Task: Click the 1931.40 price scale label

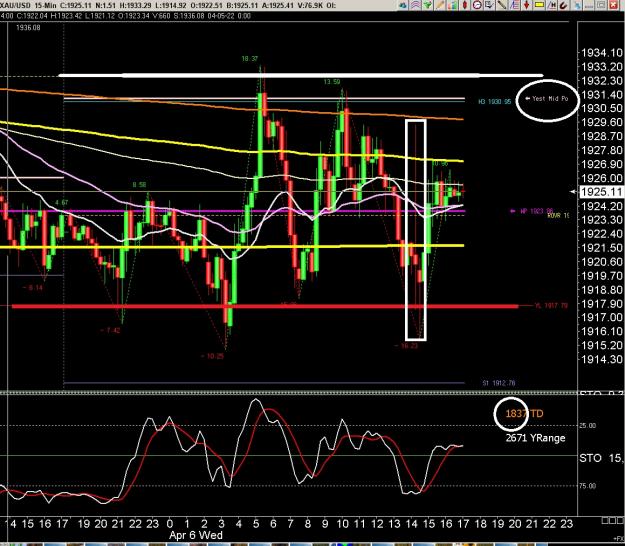Action: pos(602,94)
